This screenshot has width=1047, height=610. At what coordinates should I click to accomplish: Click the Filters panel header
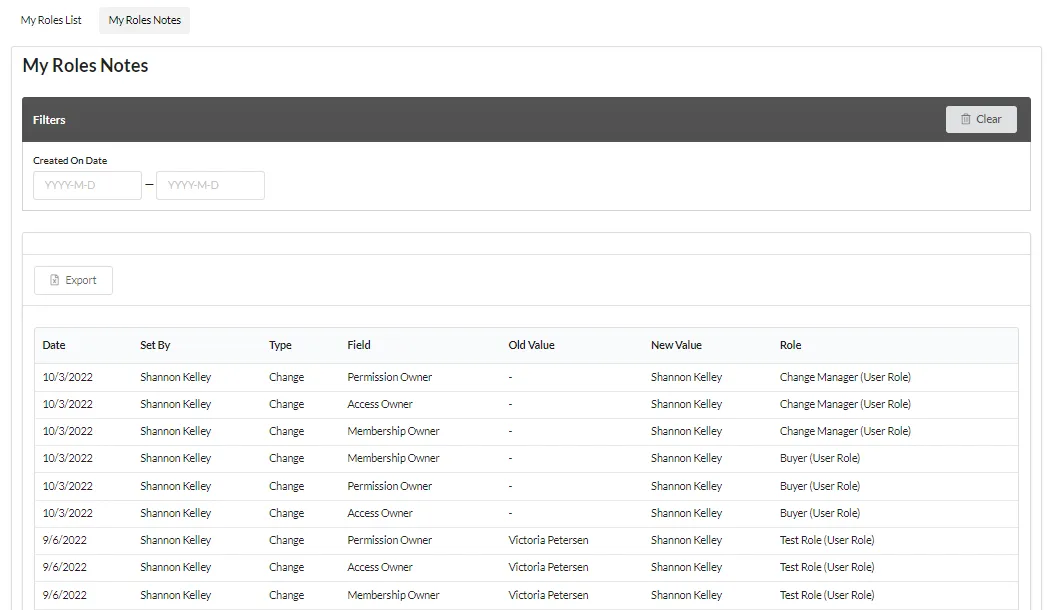pos(526,119)
